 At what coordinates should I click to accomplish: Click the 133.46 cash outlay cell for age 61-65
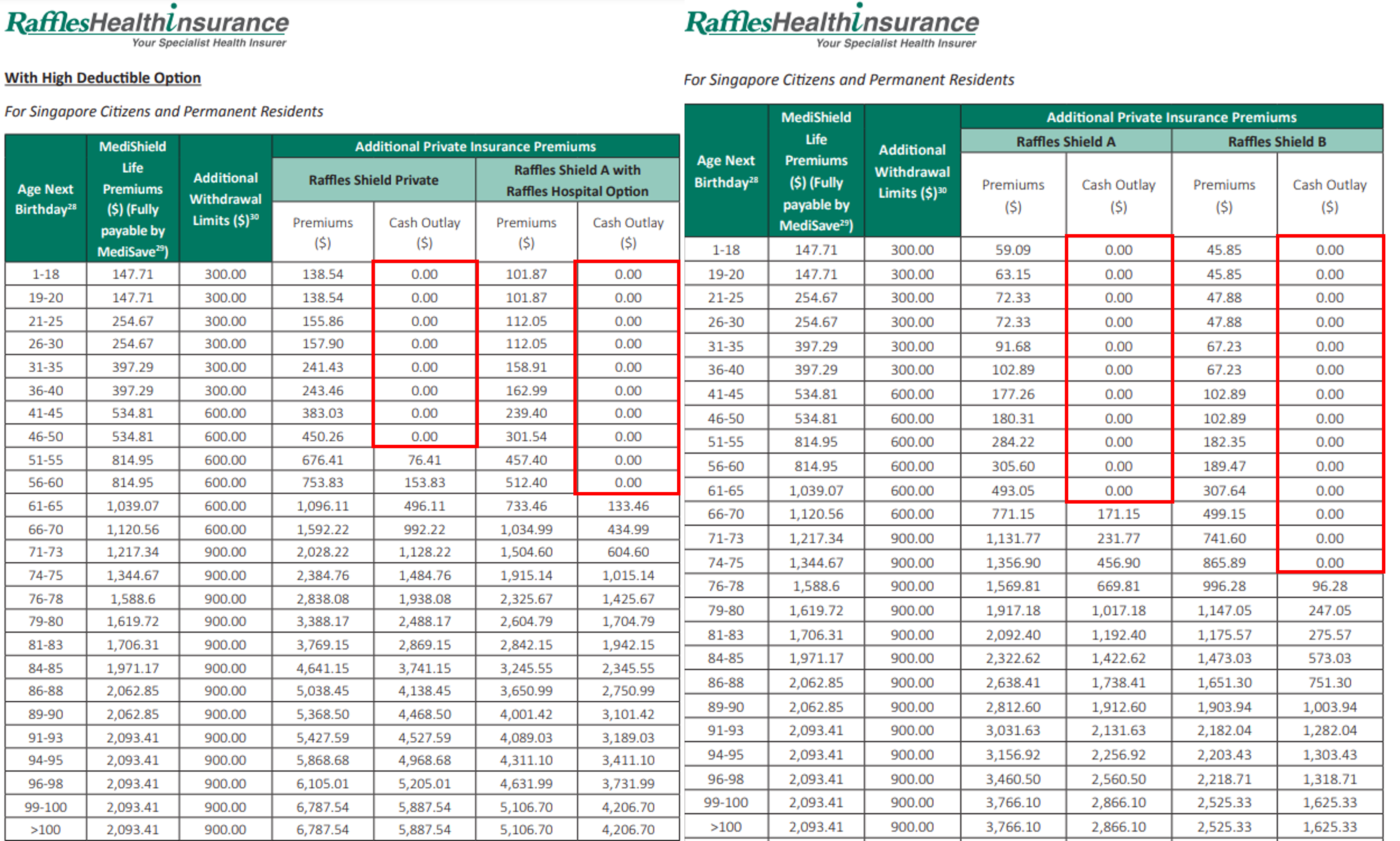coord(627,506)
